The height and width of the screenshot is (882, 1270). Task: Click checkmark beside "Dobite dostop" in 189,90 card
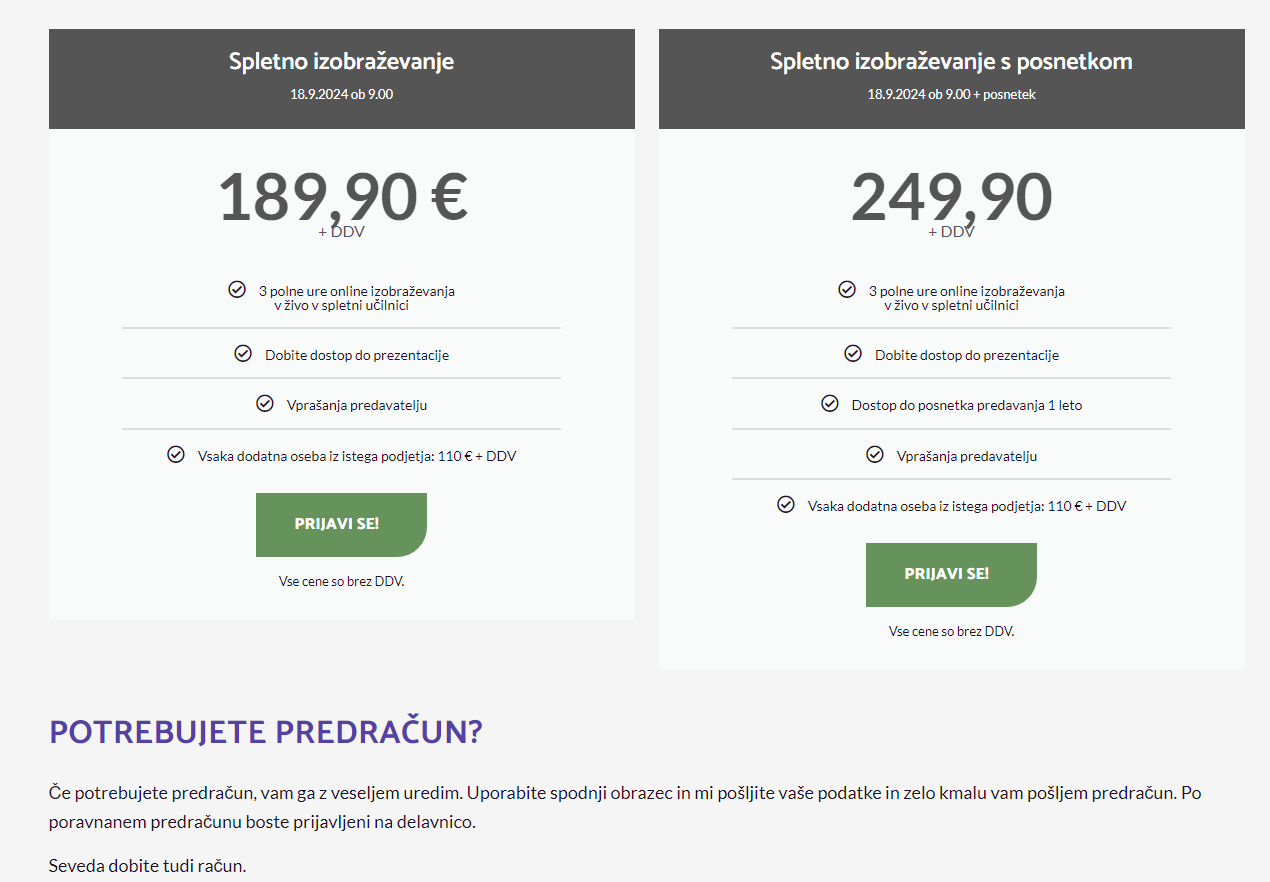click(x=243, y=353)
